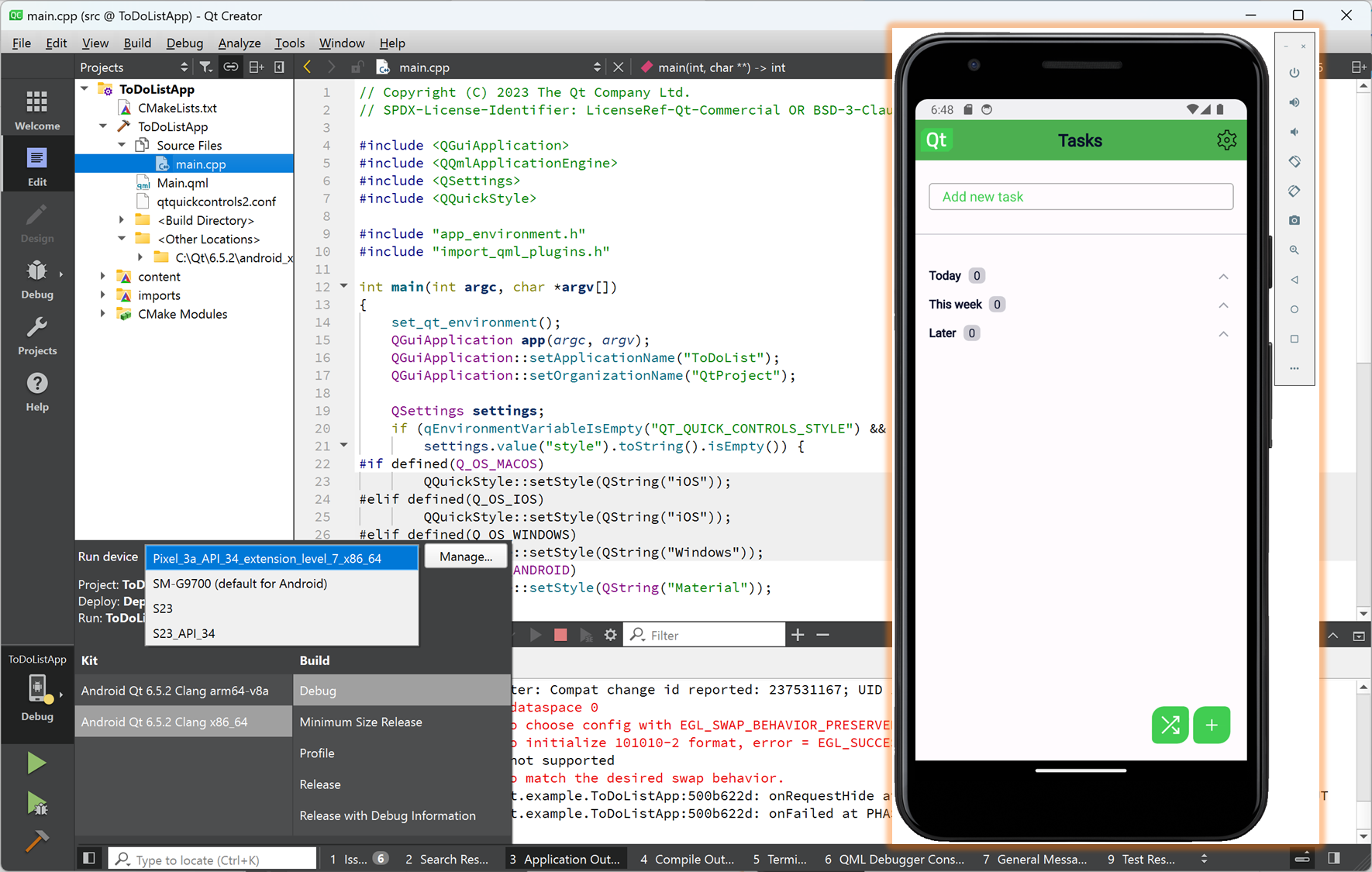
Task: Toggle output pane progress details
Action: 1302,858
